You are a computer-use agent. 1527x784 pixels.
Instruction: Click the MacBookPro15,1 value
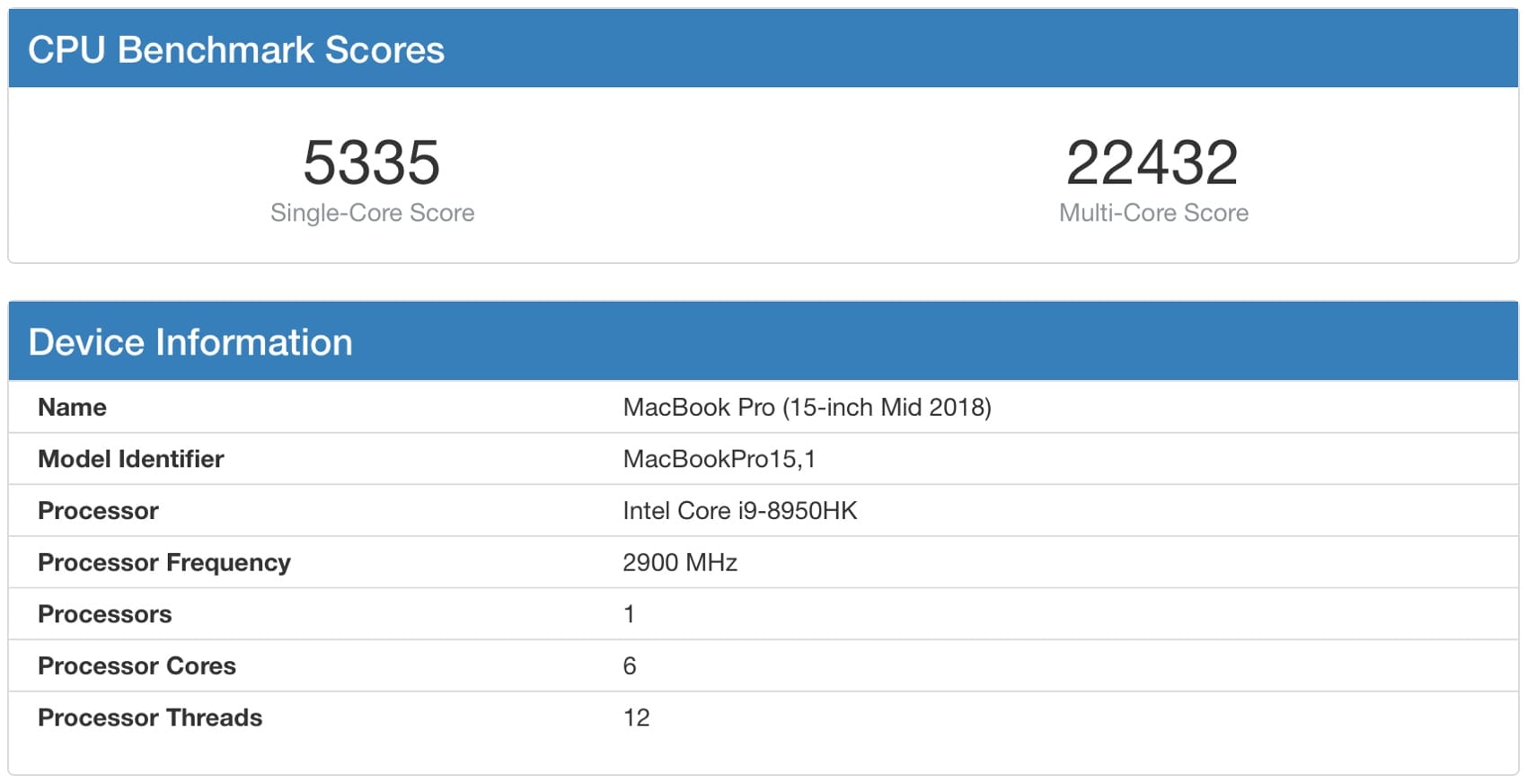[x=719, y=459]
